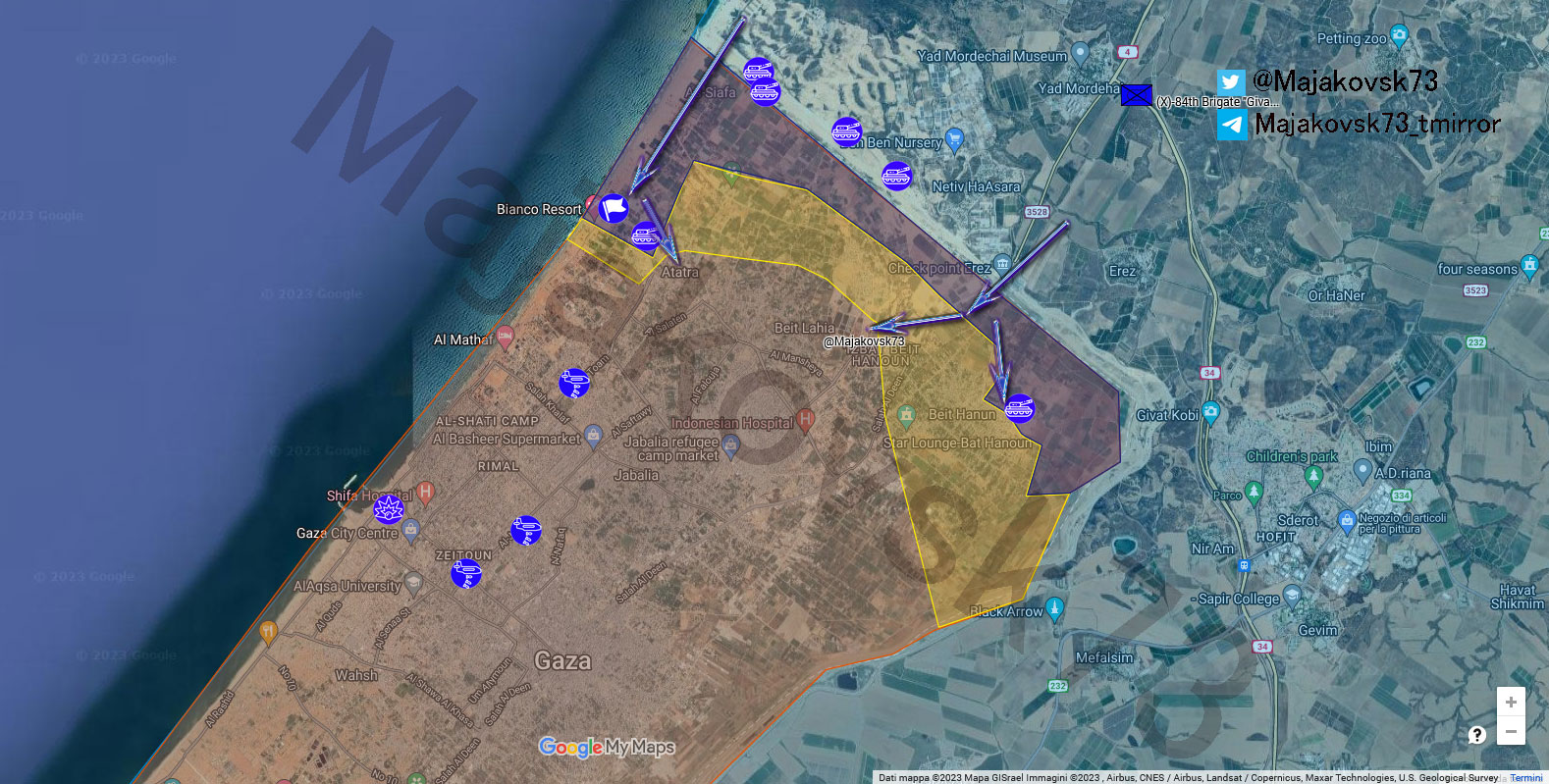Click the RIMAL district label
Screen dimensions: 1549x784
pos(498,466)
